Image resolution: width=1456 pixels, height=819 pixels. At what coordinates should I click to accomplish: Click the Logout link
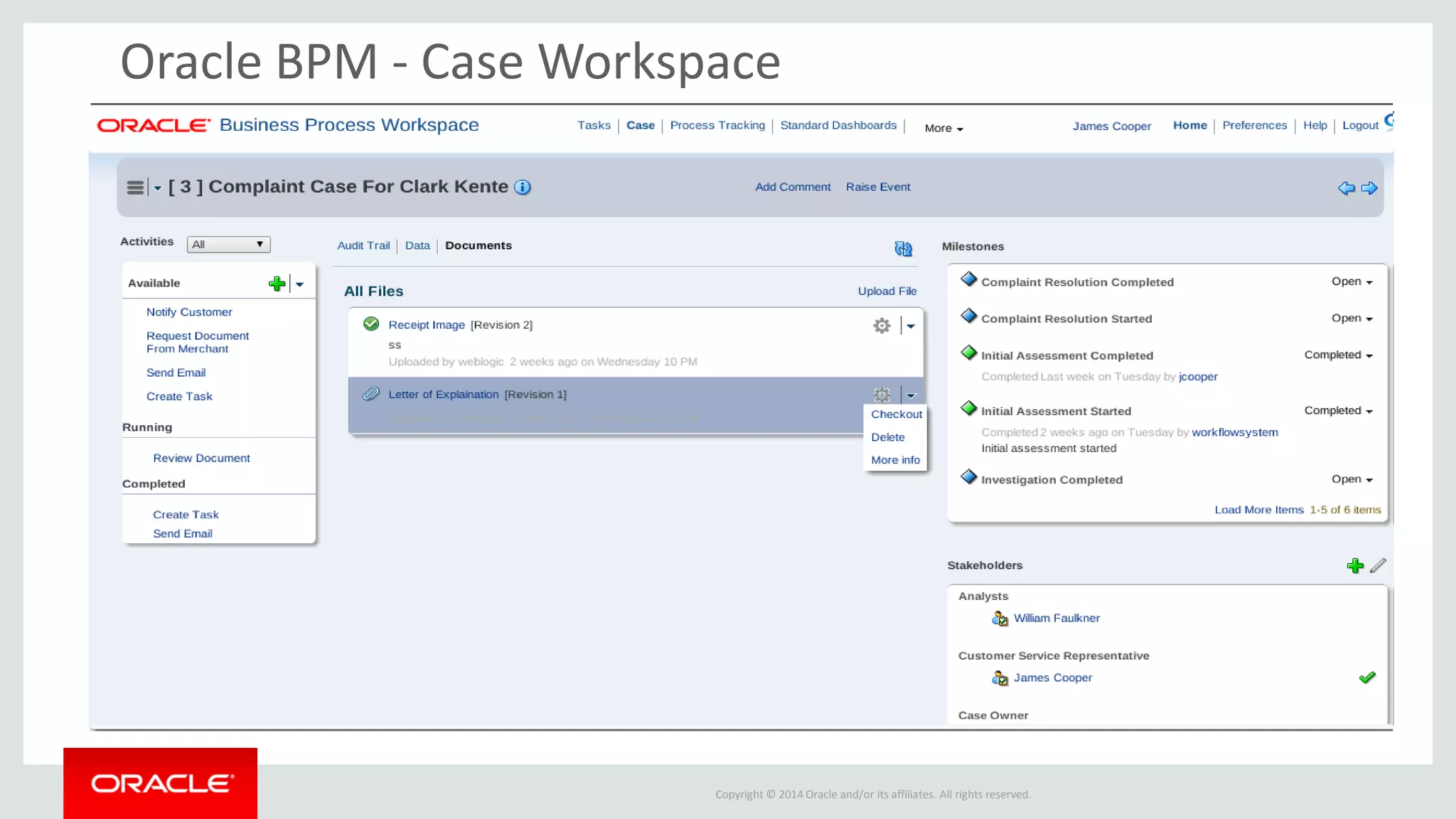pos(1360,125)
